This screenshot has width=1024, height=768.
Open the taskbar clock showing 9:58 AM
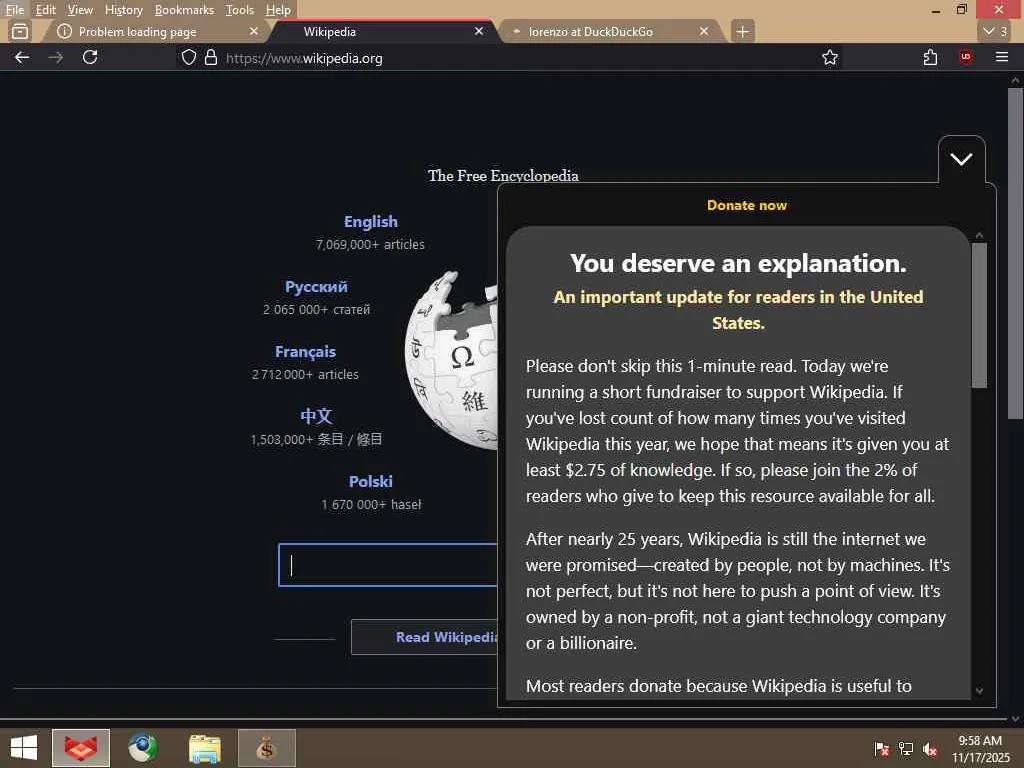pos(980,748)
